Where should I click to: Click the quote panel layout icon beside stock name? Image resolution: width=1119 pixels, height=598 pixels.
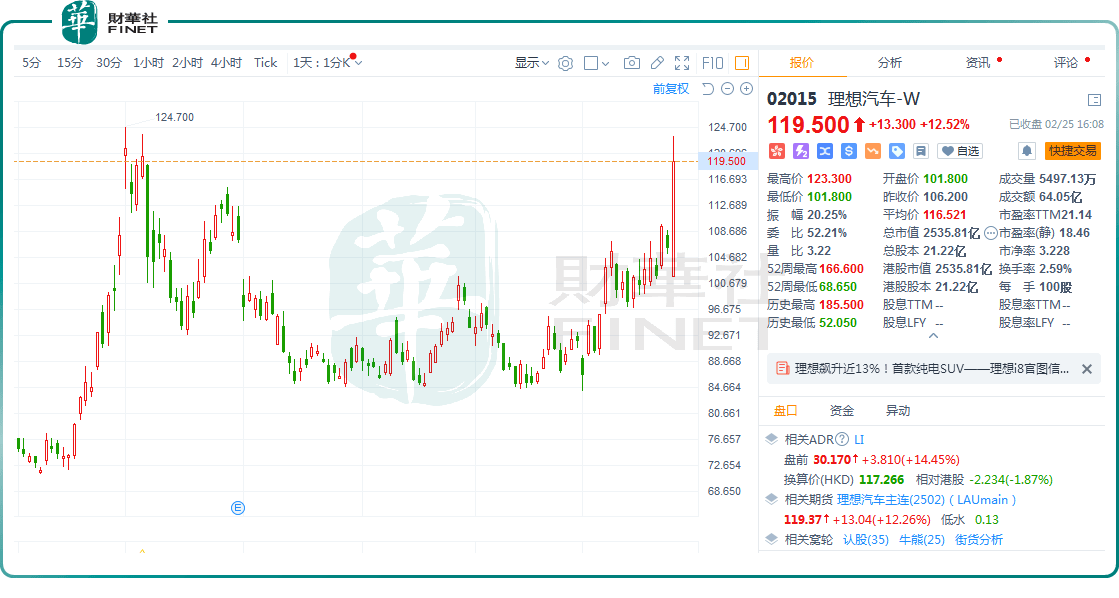point(1094,99)
